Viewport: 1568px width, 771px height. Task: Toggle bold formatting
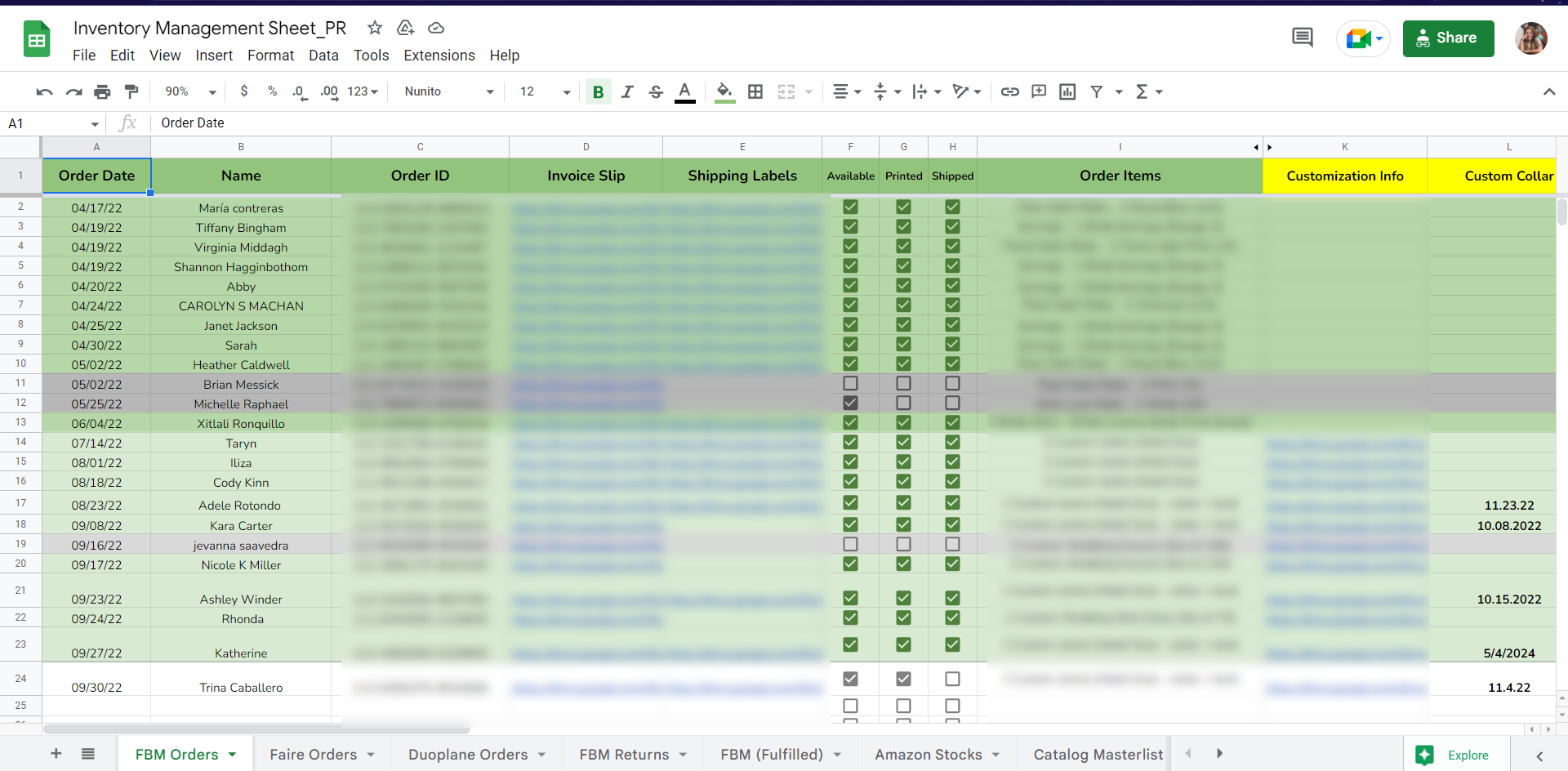[598, 91]
